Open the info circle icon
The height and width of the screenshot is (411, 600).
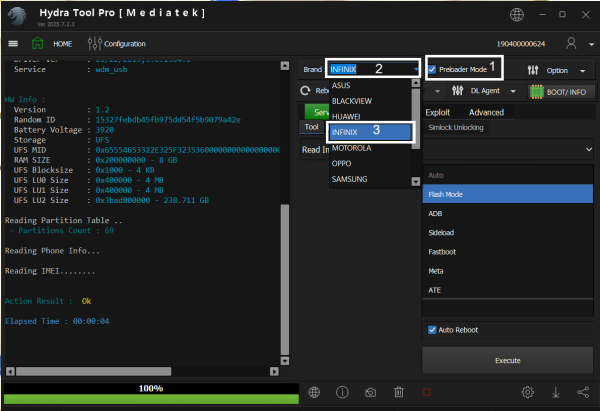(342, 392)
